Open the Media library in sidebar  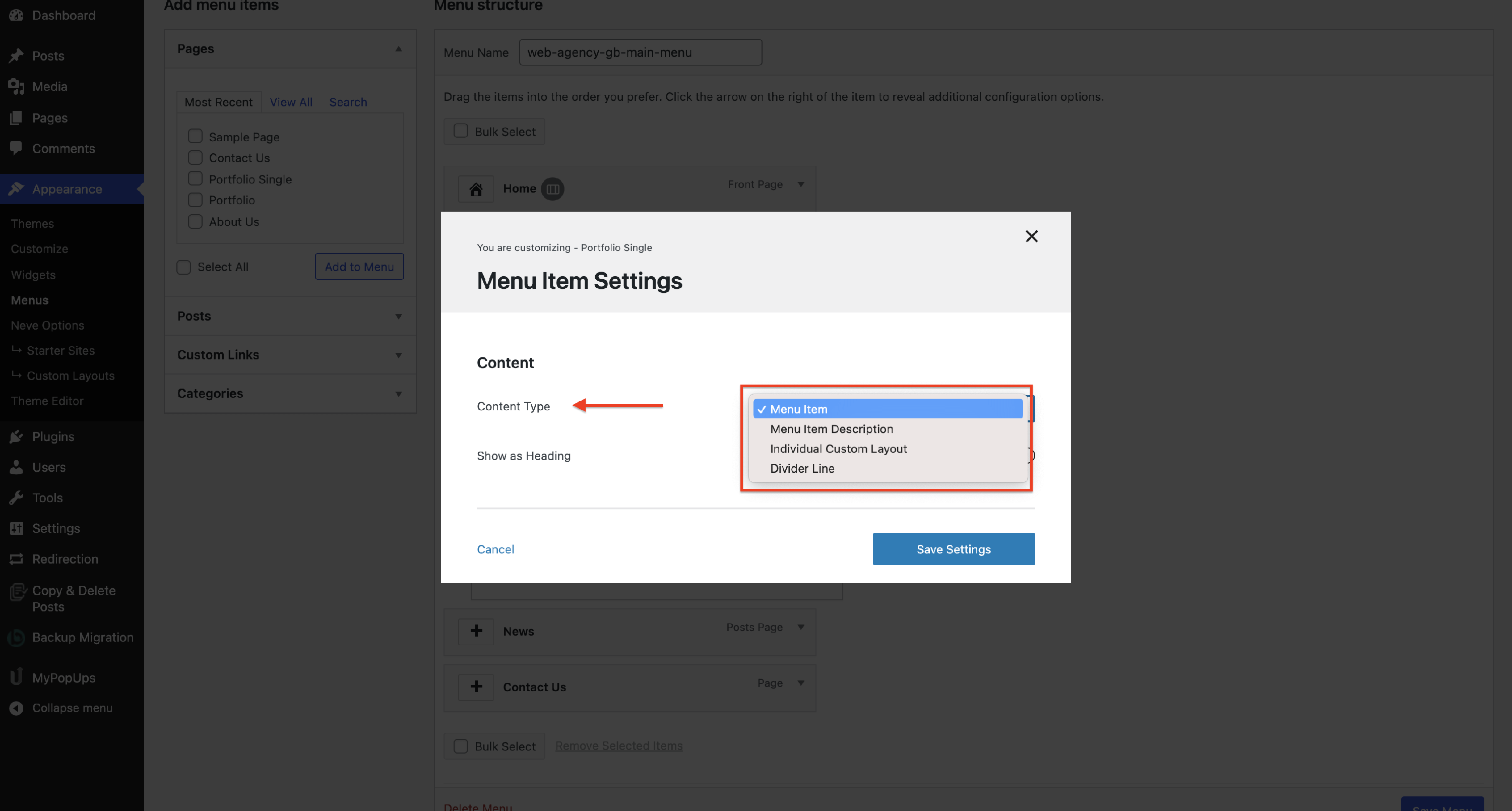[49, 86]
